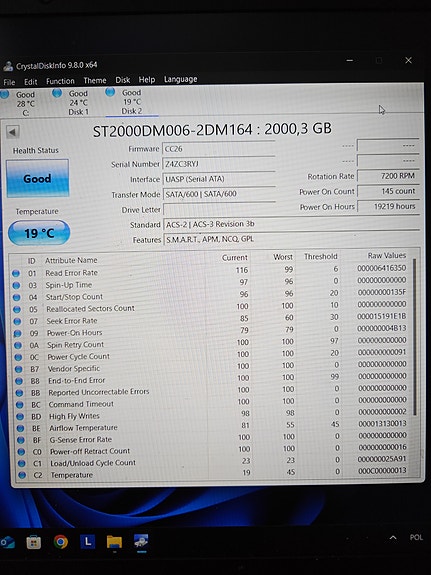The height and width of the screenshot is (575, 431).
Task: Click the Raw Values column header
Action: pyautogui.click(x=387, y=256)
